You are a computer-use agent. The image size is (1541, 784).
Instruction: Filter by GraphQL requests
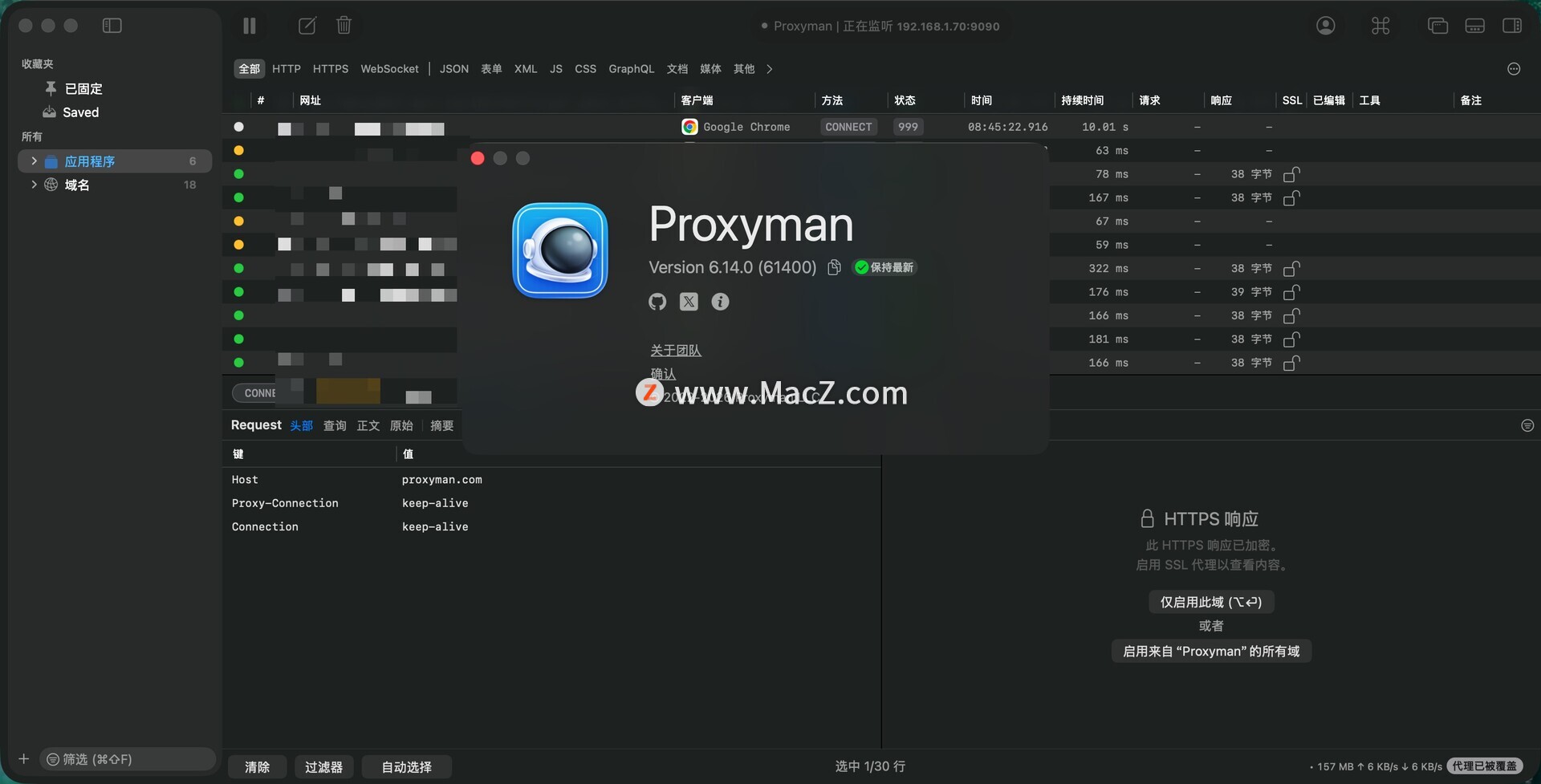632,69
